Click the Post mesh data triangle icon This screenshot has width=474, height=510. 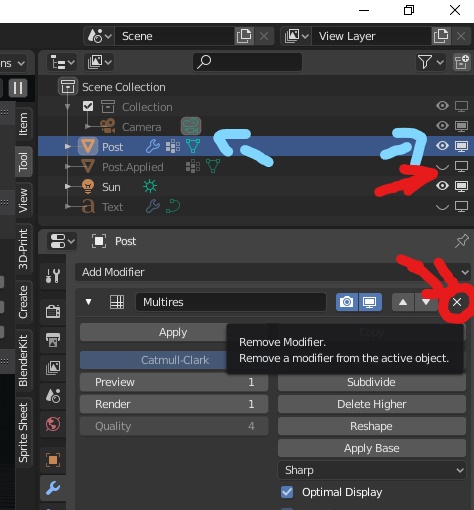tap(193, 146)
